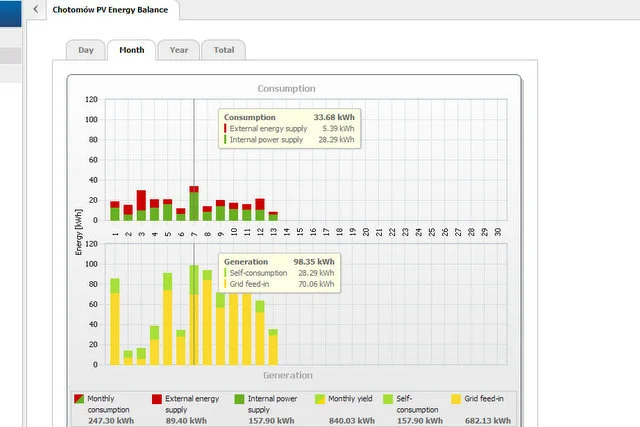
Task: Switch to the Day tab
Action: [x=86, y=50]
